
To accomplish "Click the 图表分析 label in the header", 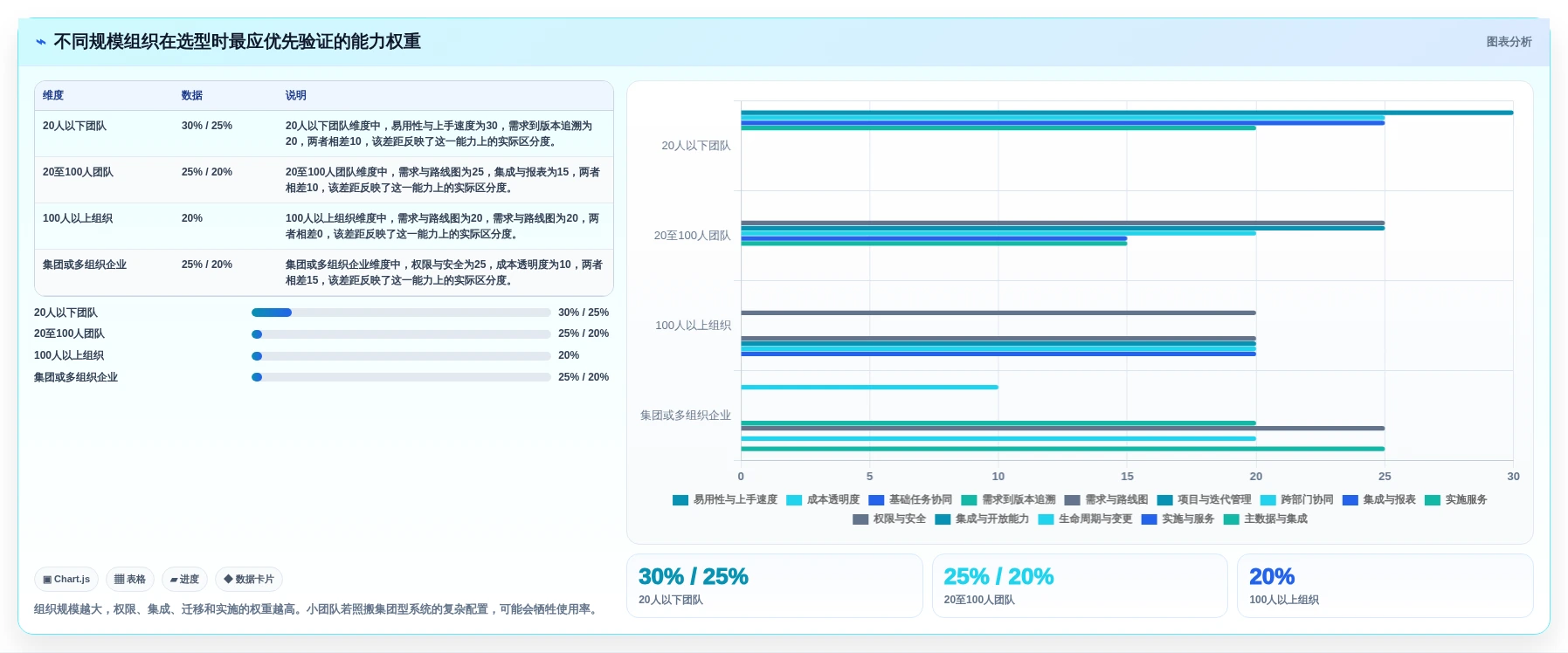I will point(1509,42).
